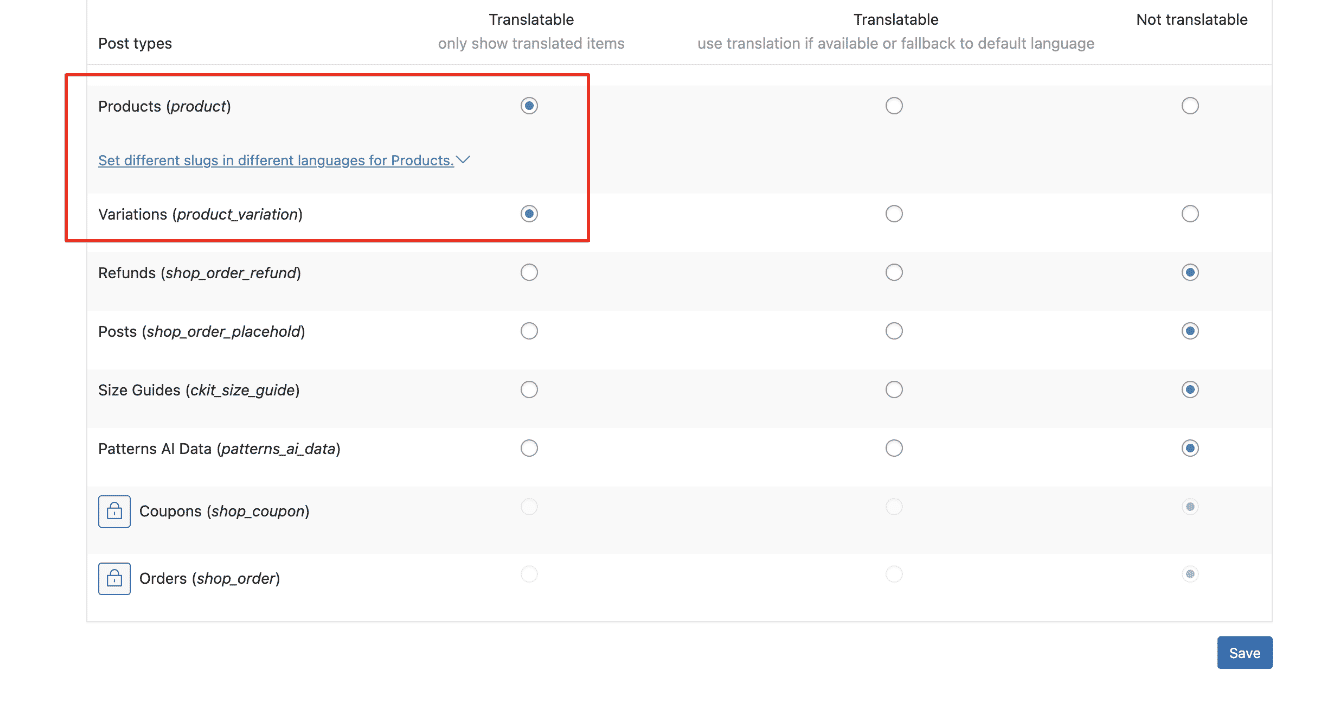The width and height of the screenshot is (1320, 704).
Task: Select 'only show translated items' for shop_order_placehold
Action: [529, 331]
